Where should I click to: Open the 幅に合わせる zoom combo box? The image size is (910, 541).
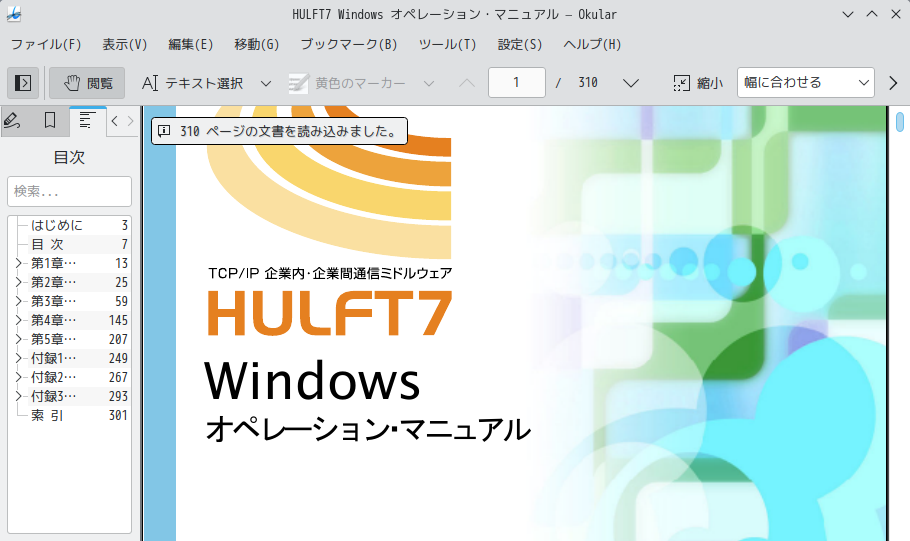coord(806,82)
